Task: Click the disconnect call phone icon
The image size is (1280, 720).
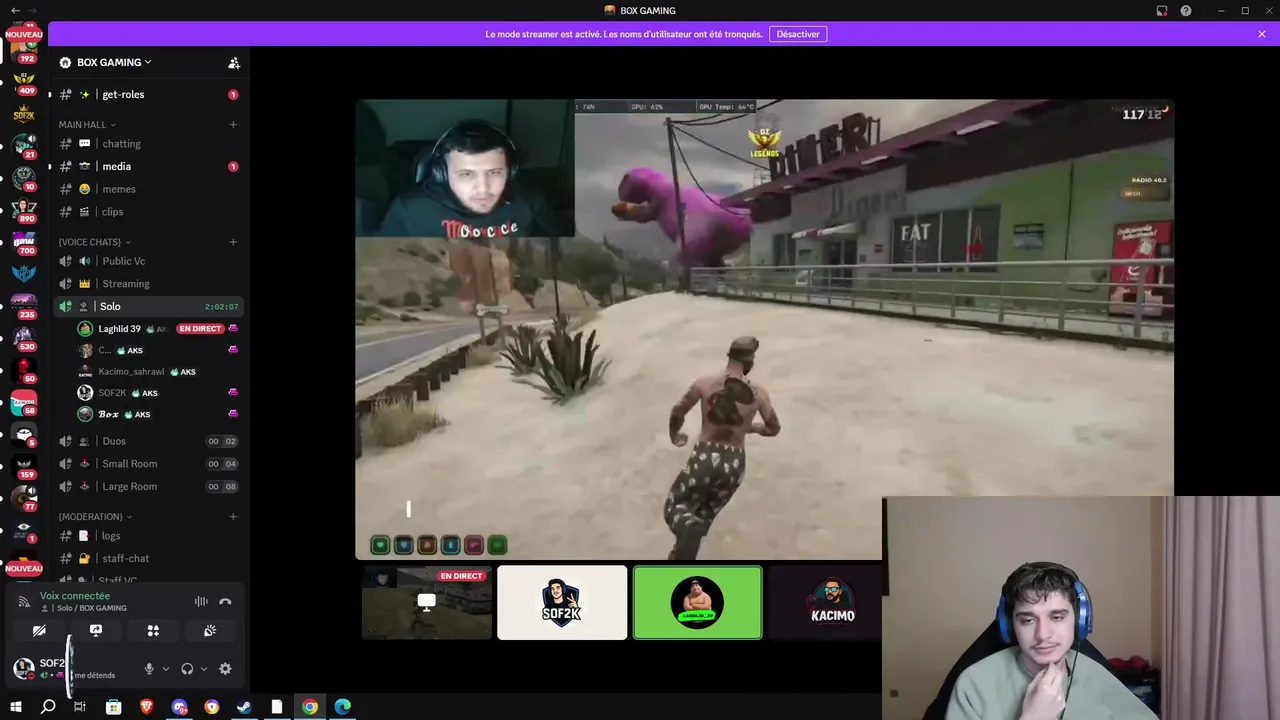Action: 225,601
